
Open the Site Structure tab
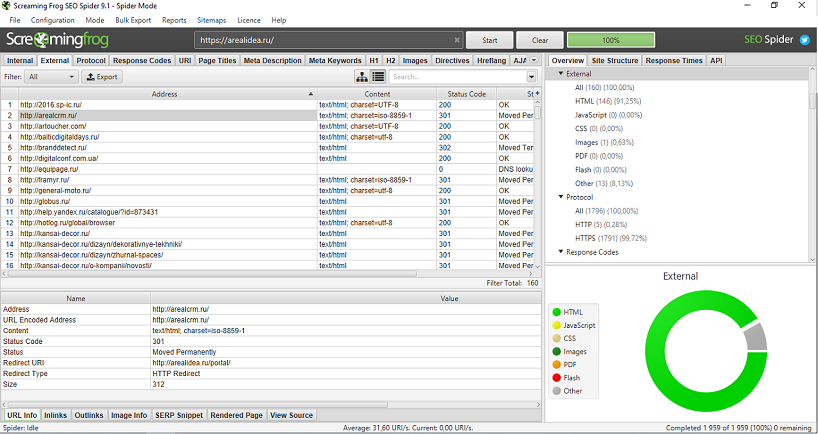tap(615, 61)
